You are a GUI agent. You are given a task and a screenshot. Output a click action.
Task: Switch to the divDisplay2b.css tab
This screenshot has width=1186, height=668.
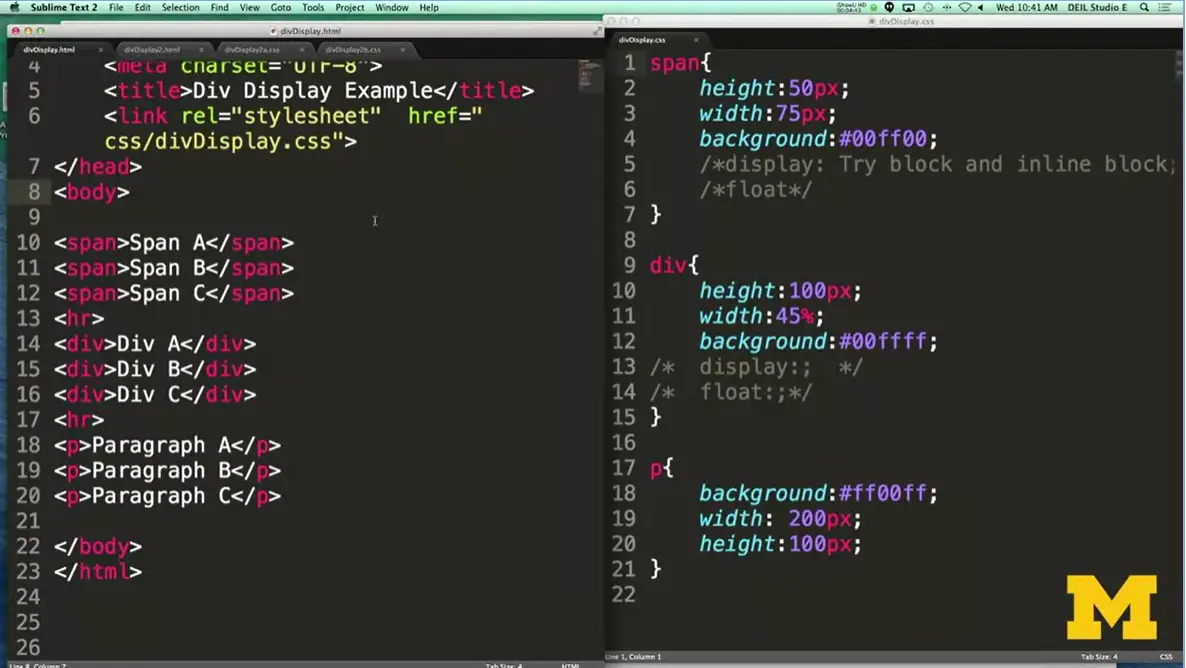click(x=352, y=50)
